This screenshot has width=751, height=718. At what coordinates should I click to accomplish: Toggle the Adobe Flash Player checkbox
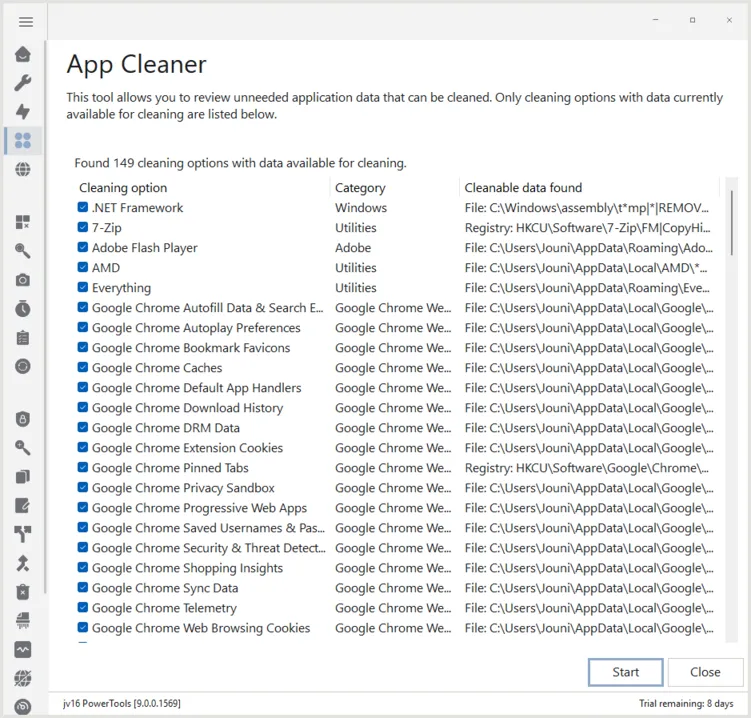click(83, 247)
